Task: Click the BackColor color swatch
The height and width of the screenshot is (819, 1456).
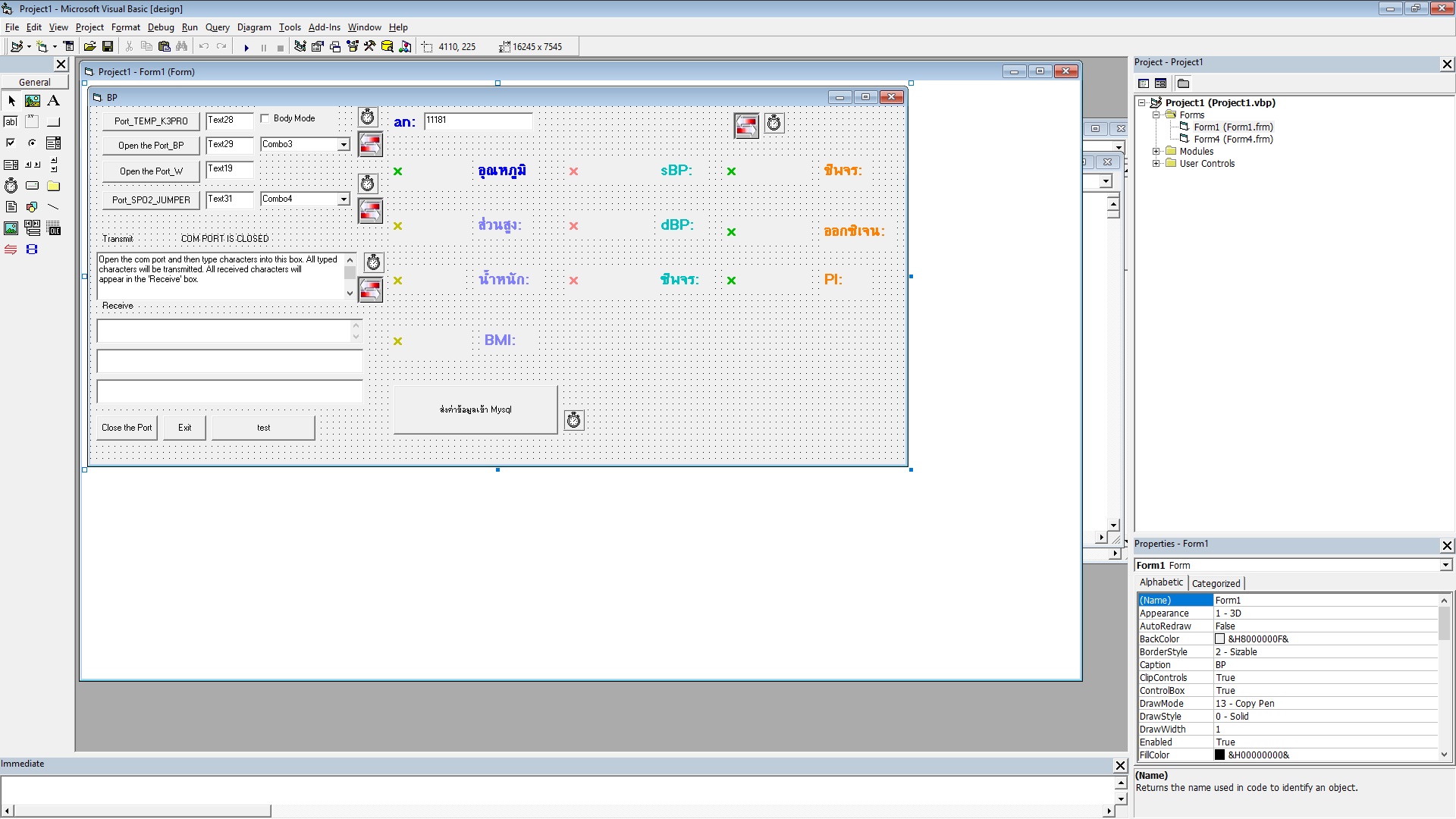Action: point(1219,639)
